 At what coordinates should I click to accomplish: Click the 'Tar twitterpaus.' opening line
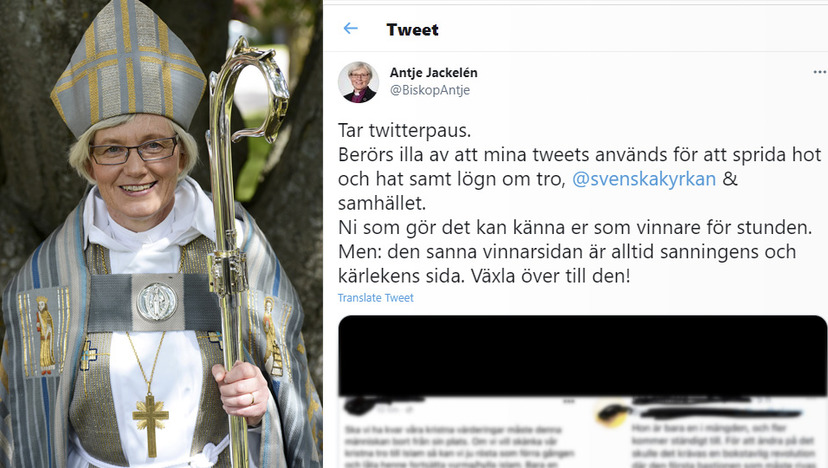(404, 130)
